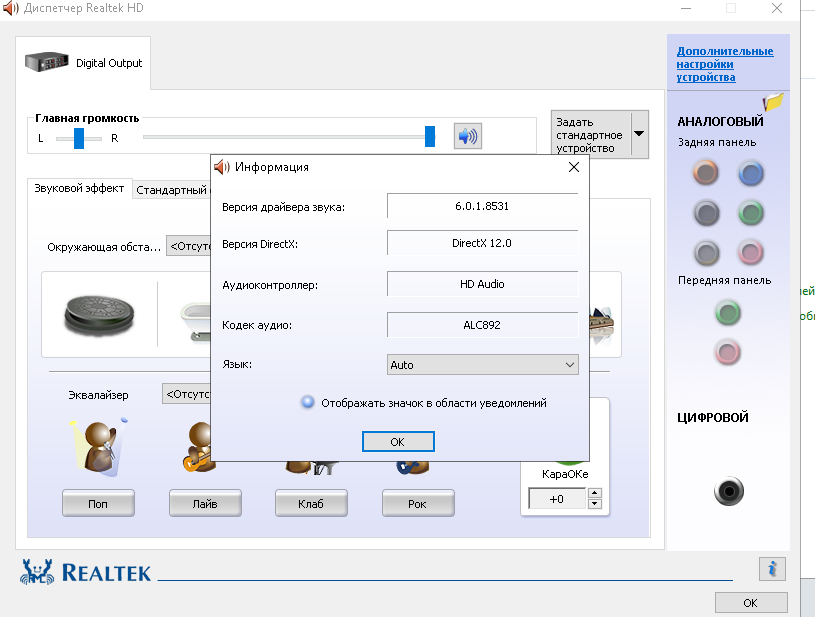Choose the bathtub environment preset
815x617 pixels.
coord(195,322)
